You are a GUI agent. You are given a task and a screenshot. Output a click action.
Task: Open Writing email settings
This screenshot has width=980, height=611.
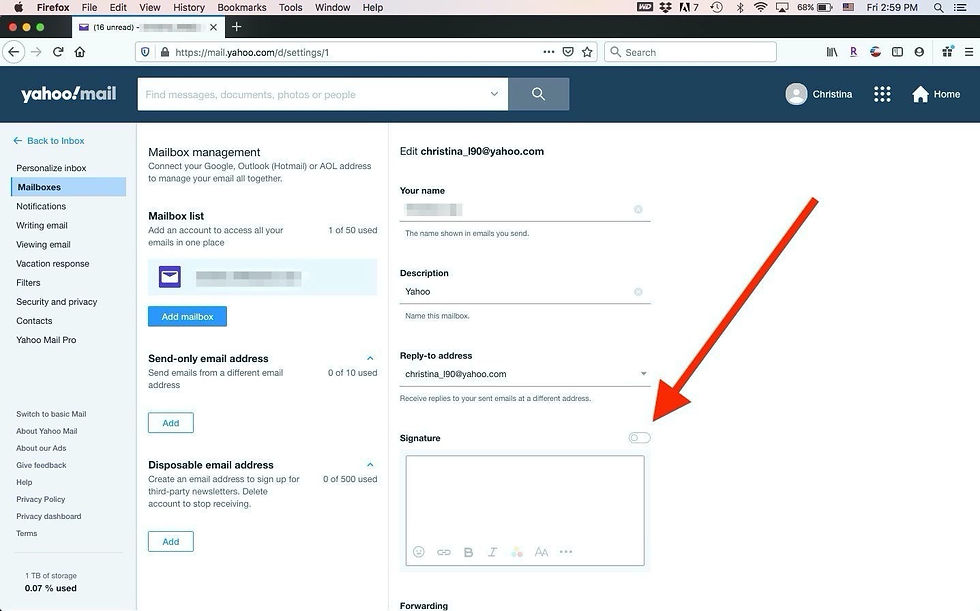click(42, 226)
